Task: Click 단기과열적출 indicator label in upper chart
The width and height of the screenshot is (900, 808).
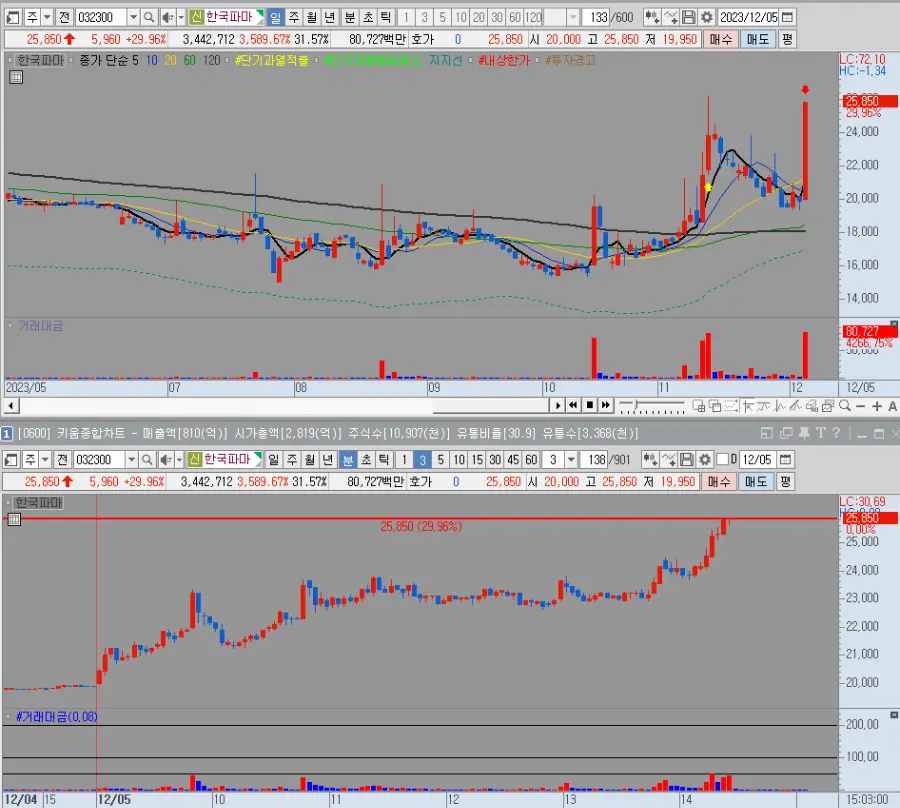Action: coord(271,60)
